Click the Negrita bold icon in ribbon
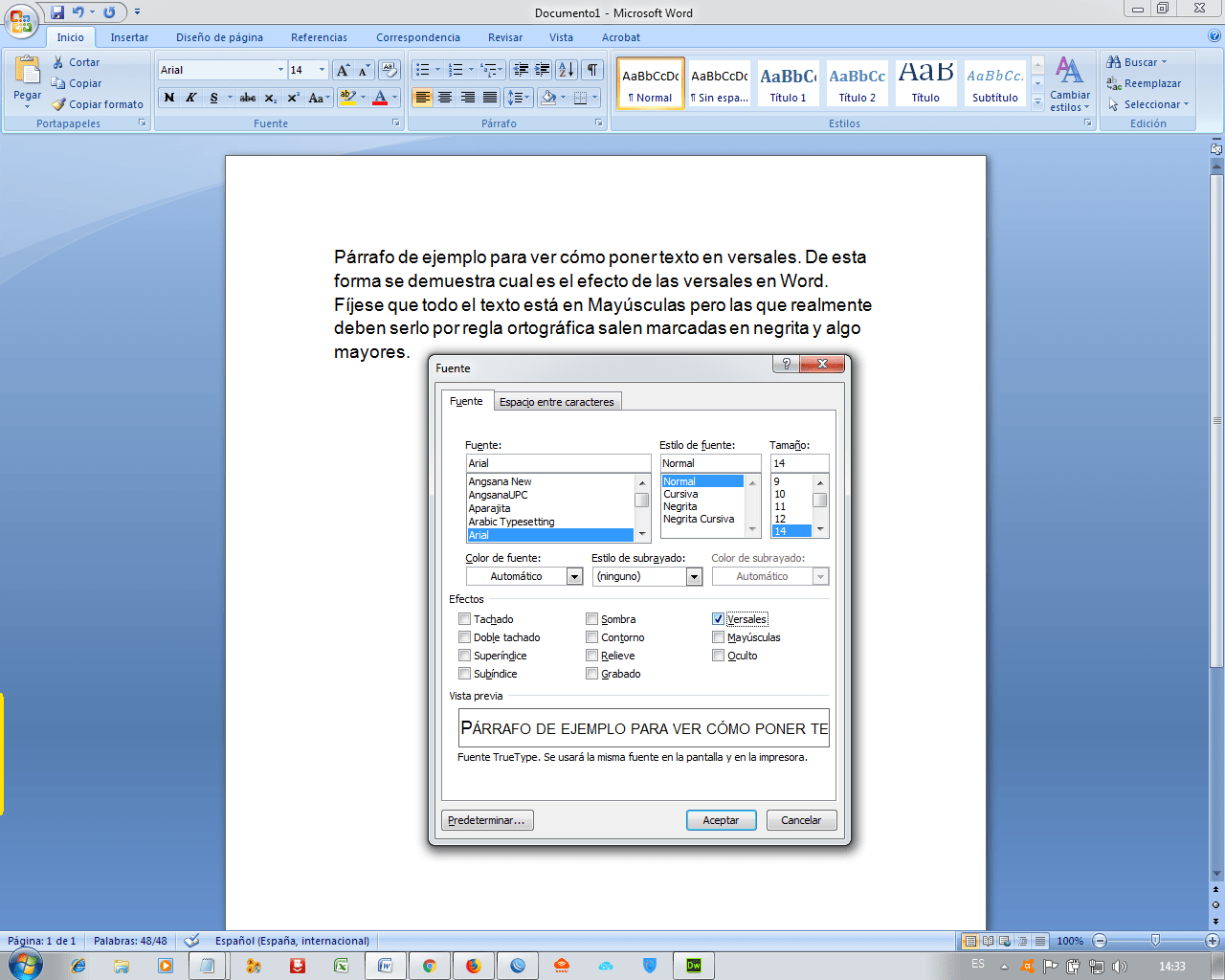The width and height of the screenshot is (1225, 980). pyautogui.click(x=169, y=98)
